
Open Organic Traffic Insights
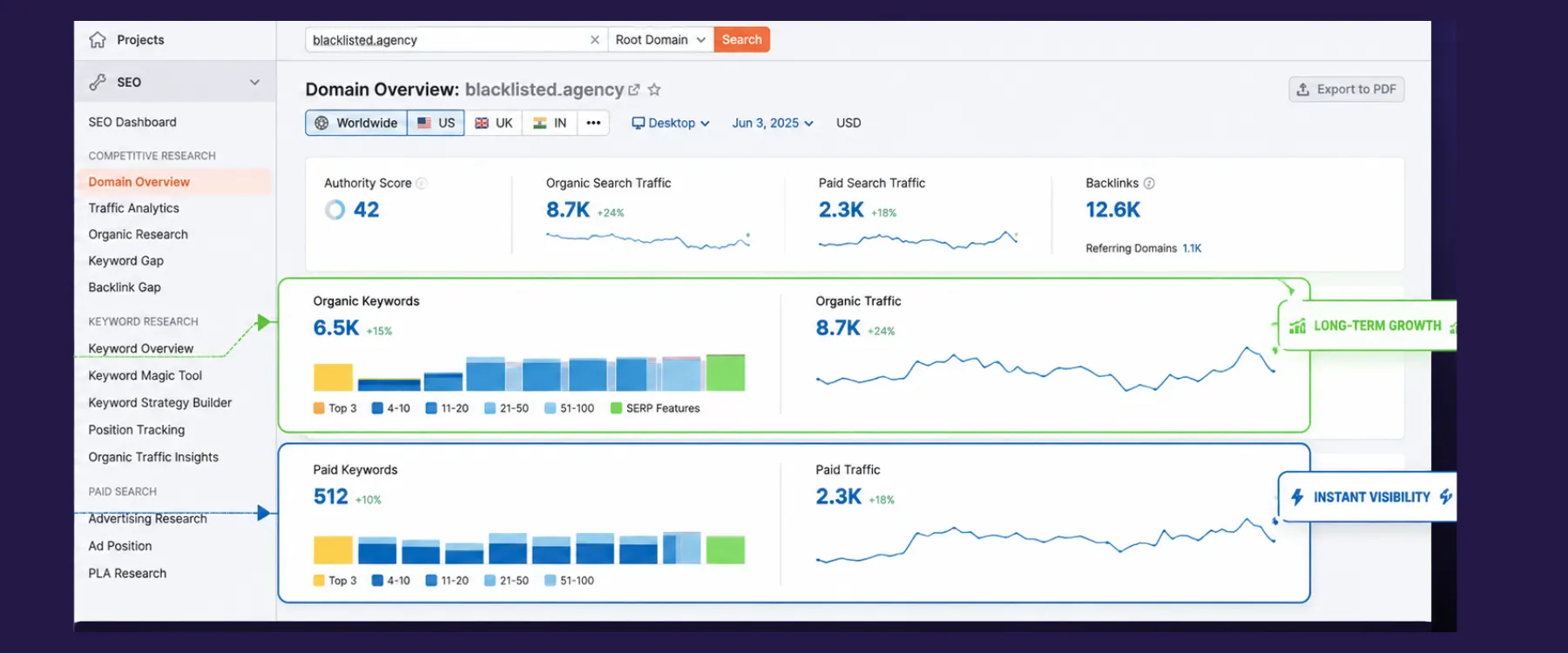pos(153,457)
